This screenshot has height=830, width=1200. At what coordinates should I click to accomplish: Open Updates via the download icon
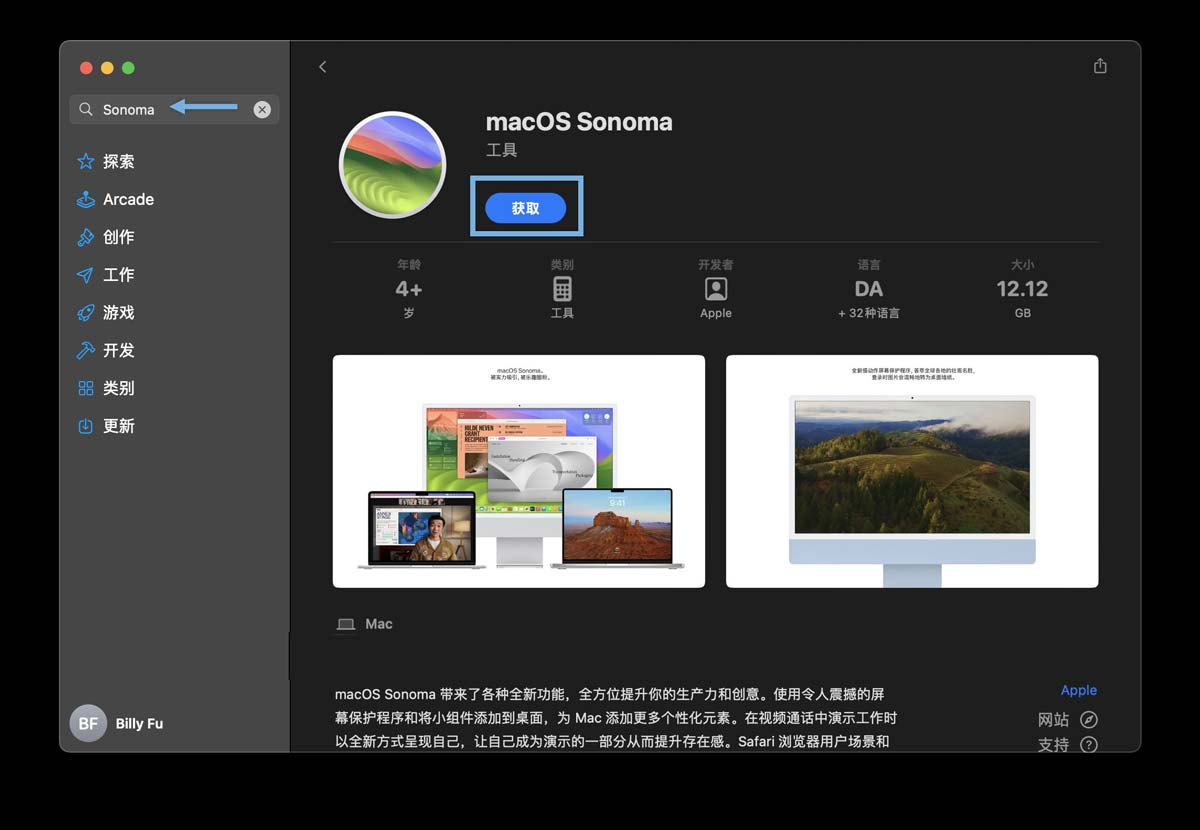(x=86, y=426)
